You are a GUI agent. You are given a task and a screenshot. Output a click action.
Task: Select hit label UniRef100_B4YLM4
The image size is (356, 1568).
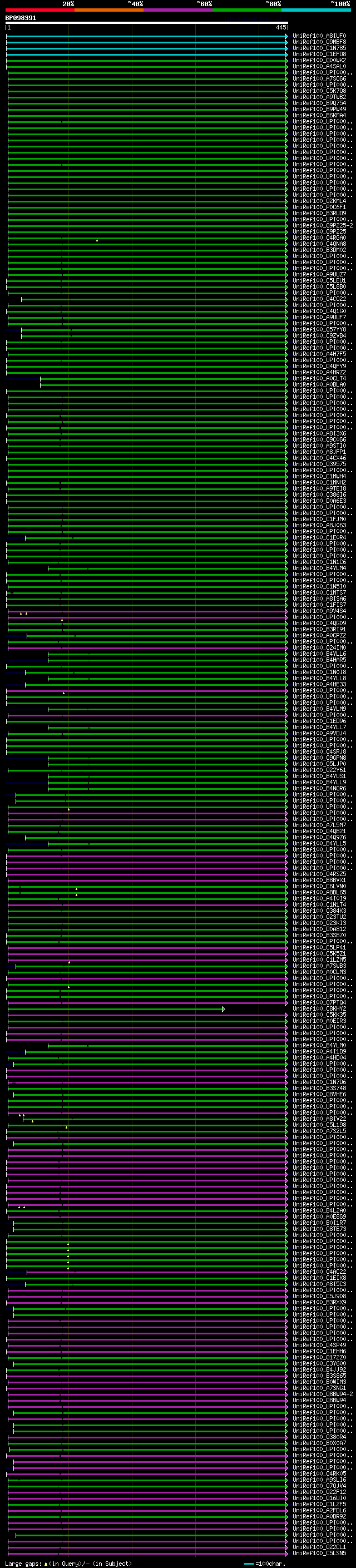(x=319, y=568)
